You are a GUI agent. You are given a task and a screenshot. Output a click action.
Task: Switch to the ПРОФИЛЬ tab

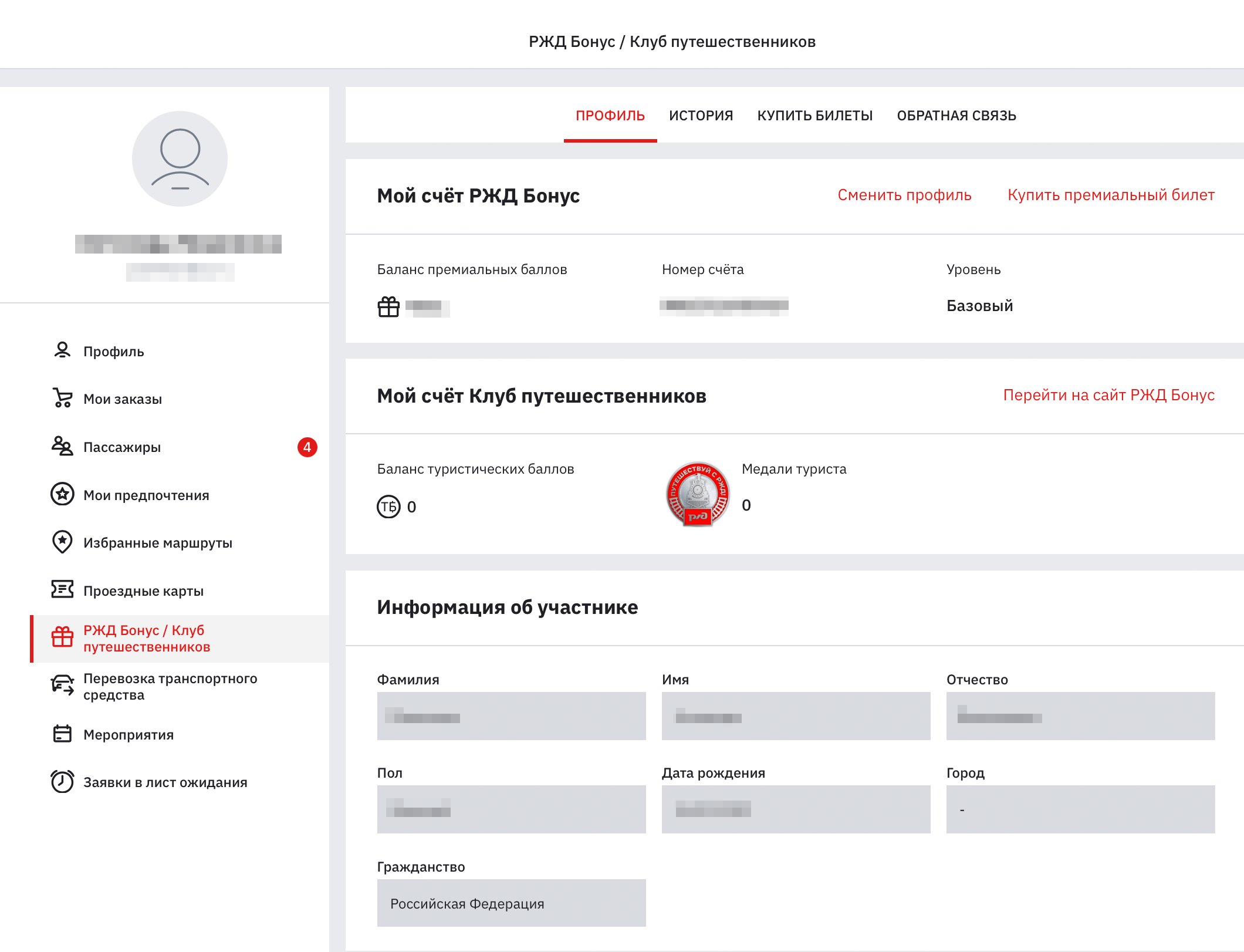610,116
